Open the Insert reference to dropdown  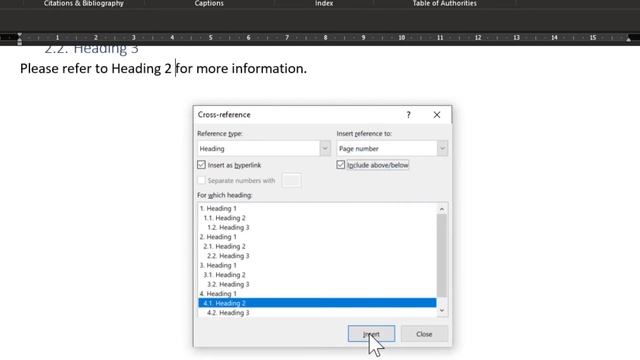click(442, 149)
